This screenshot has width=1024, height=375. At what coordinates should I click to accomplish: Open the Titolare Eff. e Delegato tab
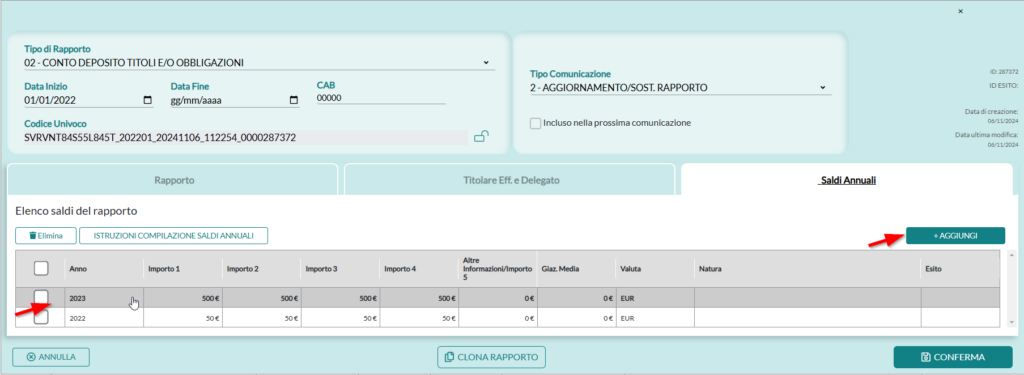tap(509, 179)
